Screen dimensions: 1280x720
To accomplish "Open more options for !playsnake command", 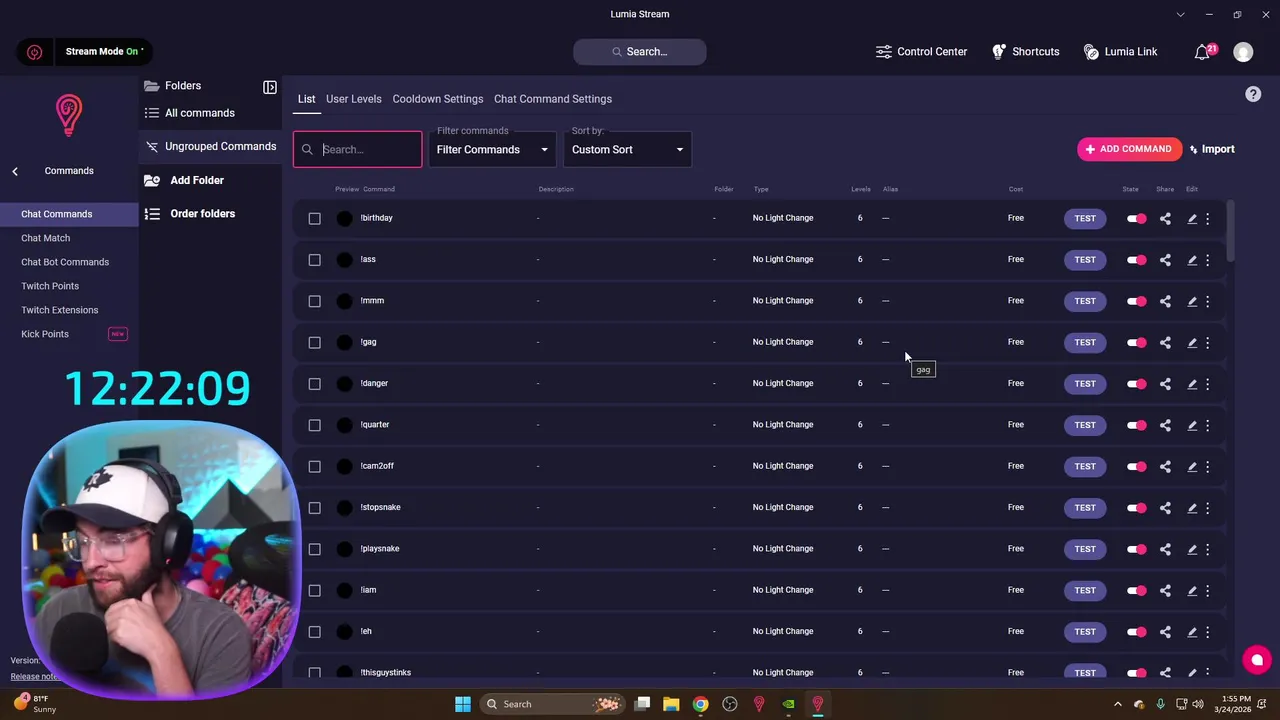I will [1207, 549].
